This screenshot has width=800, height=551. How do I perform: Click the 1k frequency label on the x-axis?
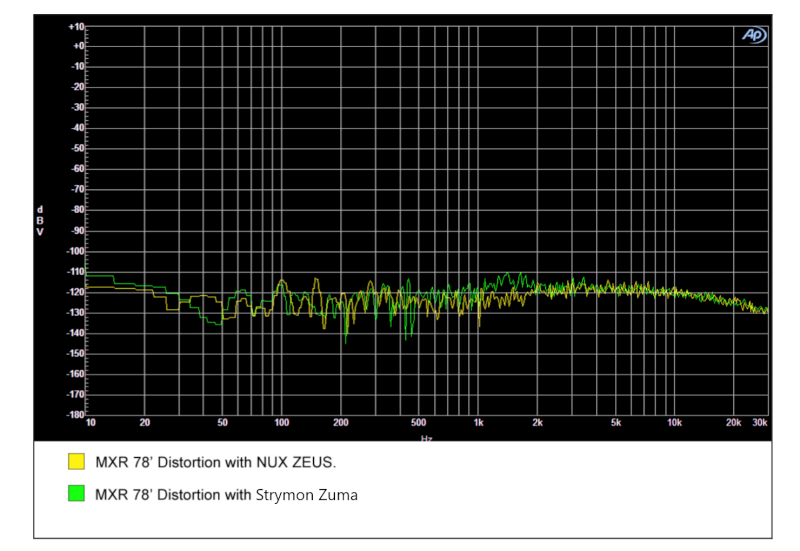coord(478,423)
